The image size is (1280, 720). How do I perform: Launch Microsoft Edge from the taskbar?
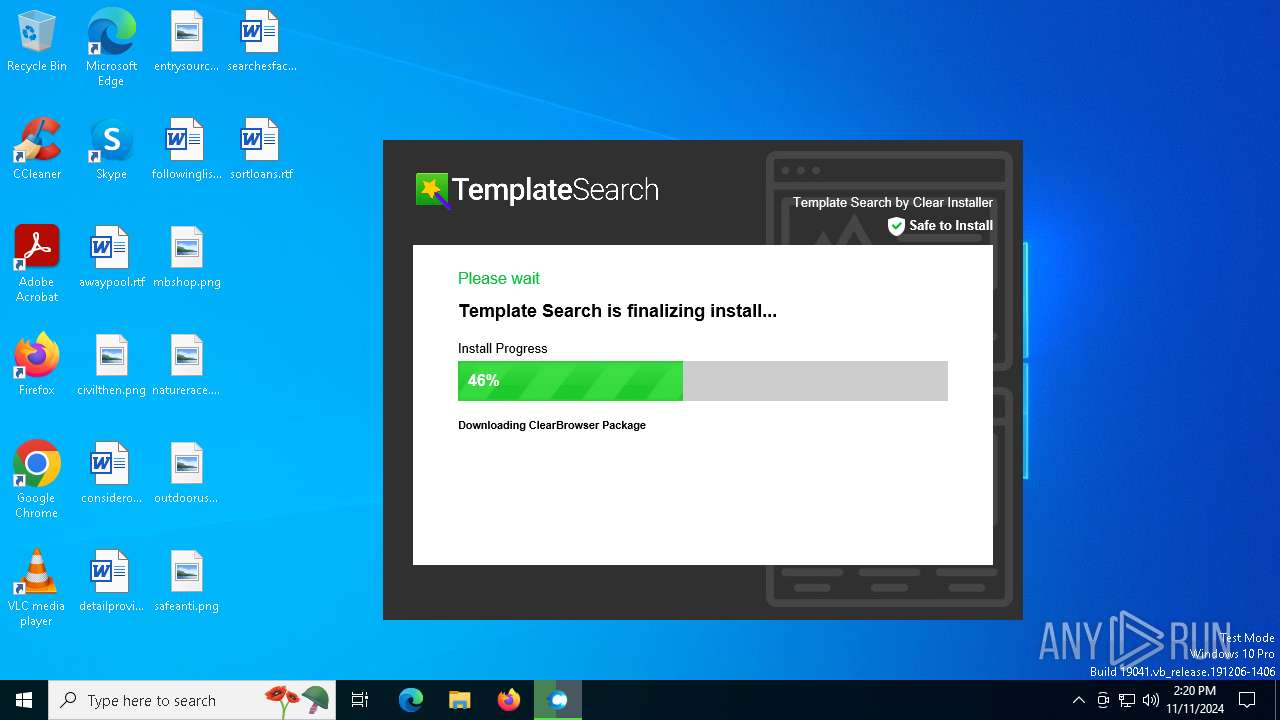pyautogui.click(x=411, y=700)
